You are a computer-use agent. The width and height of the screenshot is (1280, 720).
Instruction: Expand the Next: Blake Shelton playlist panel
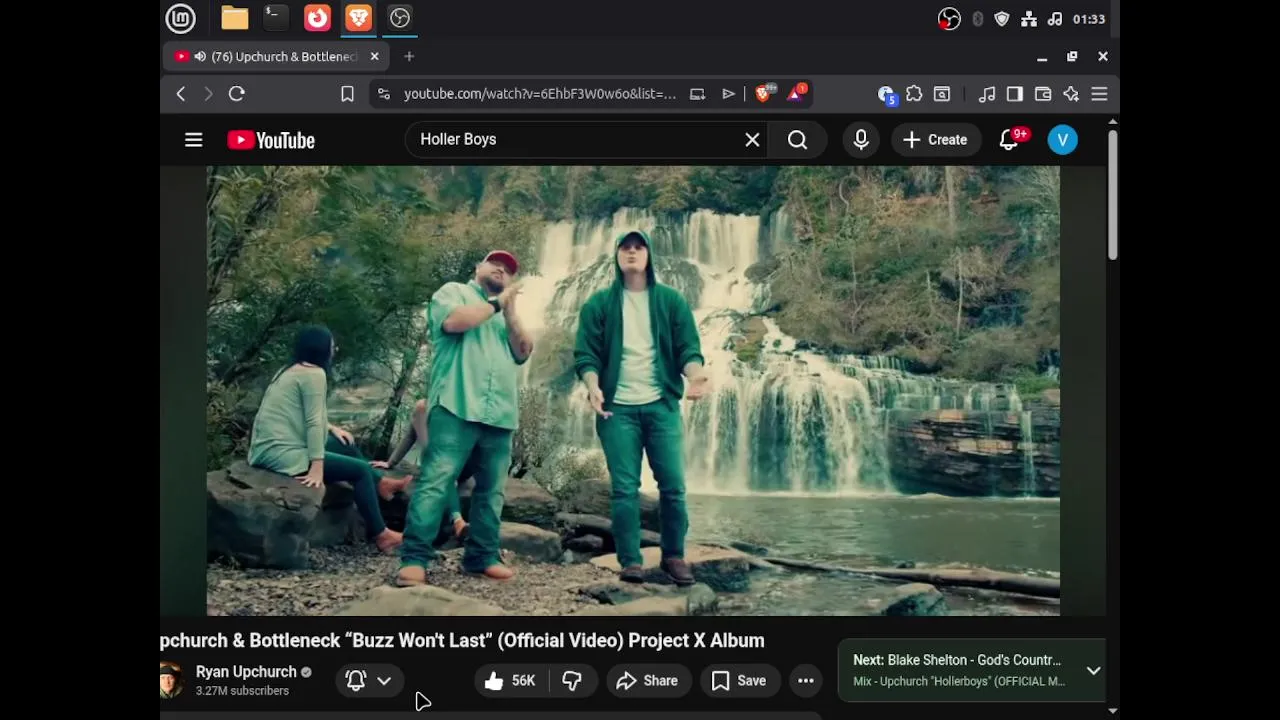point(1093,671)
